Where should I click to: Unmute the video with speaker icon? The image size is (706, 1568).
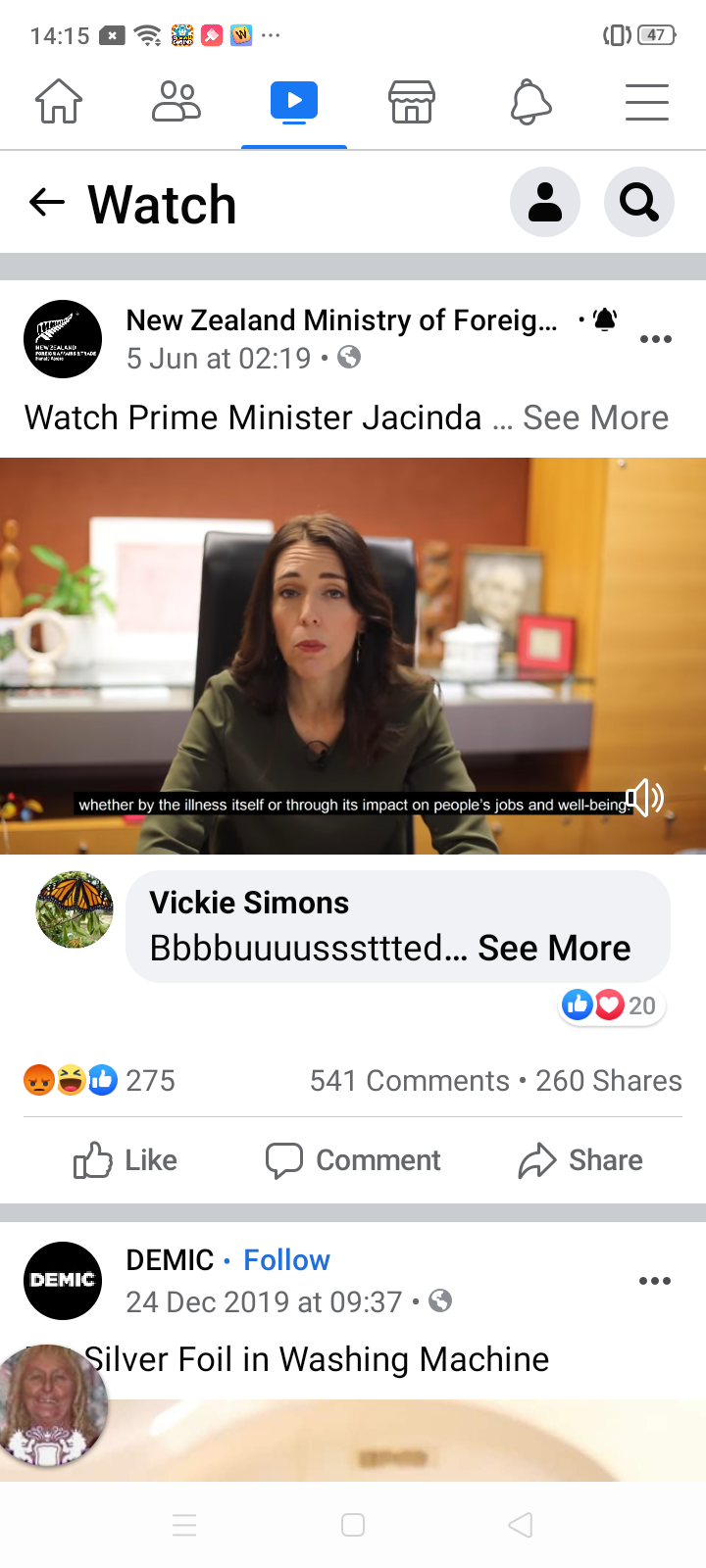click(645, 798)
